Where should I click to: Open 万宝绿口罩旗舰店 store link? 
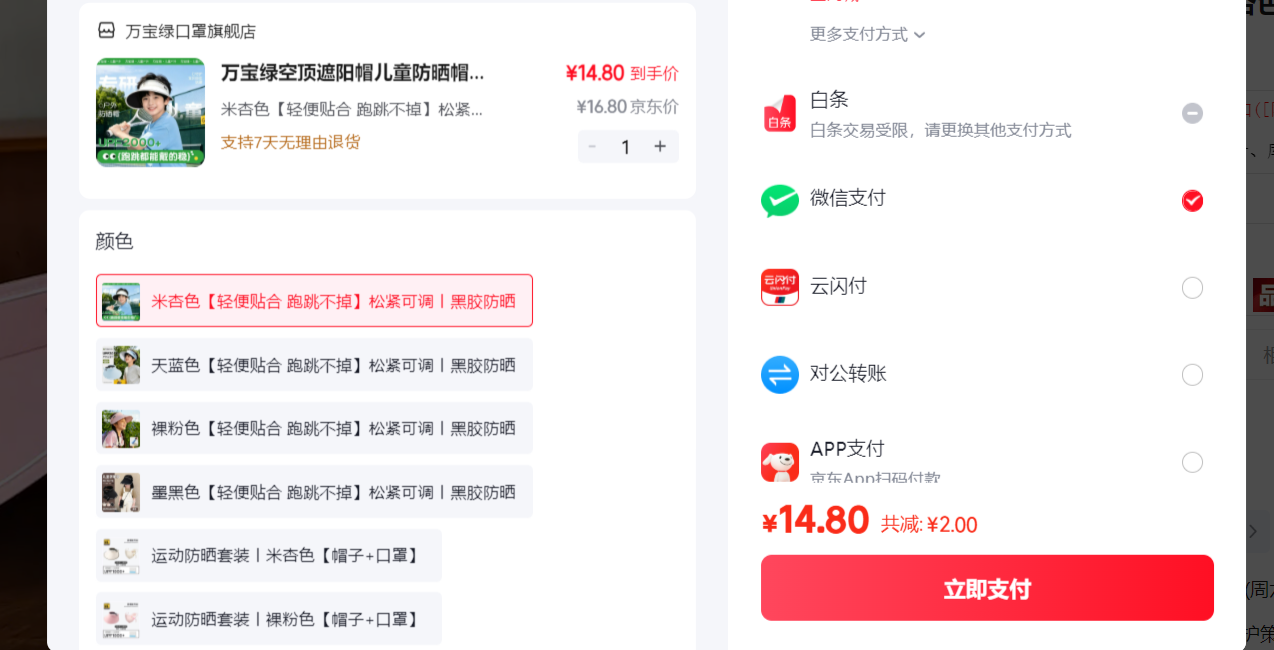(x=191, y=31)
